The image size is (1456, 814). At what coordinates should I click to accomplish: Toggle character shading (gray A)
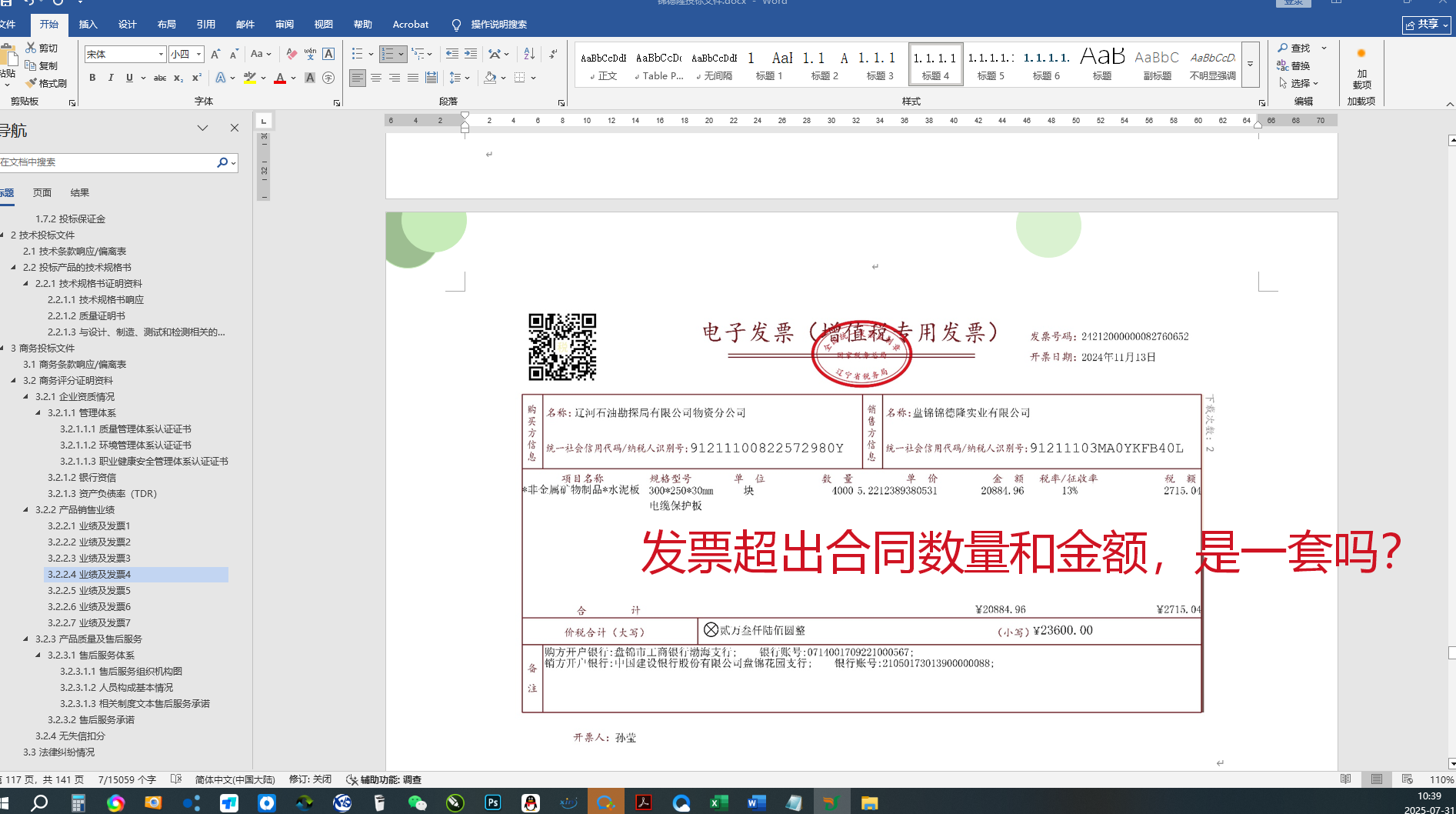[x=310, y=78]
